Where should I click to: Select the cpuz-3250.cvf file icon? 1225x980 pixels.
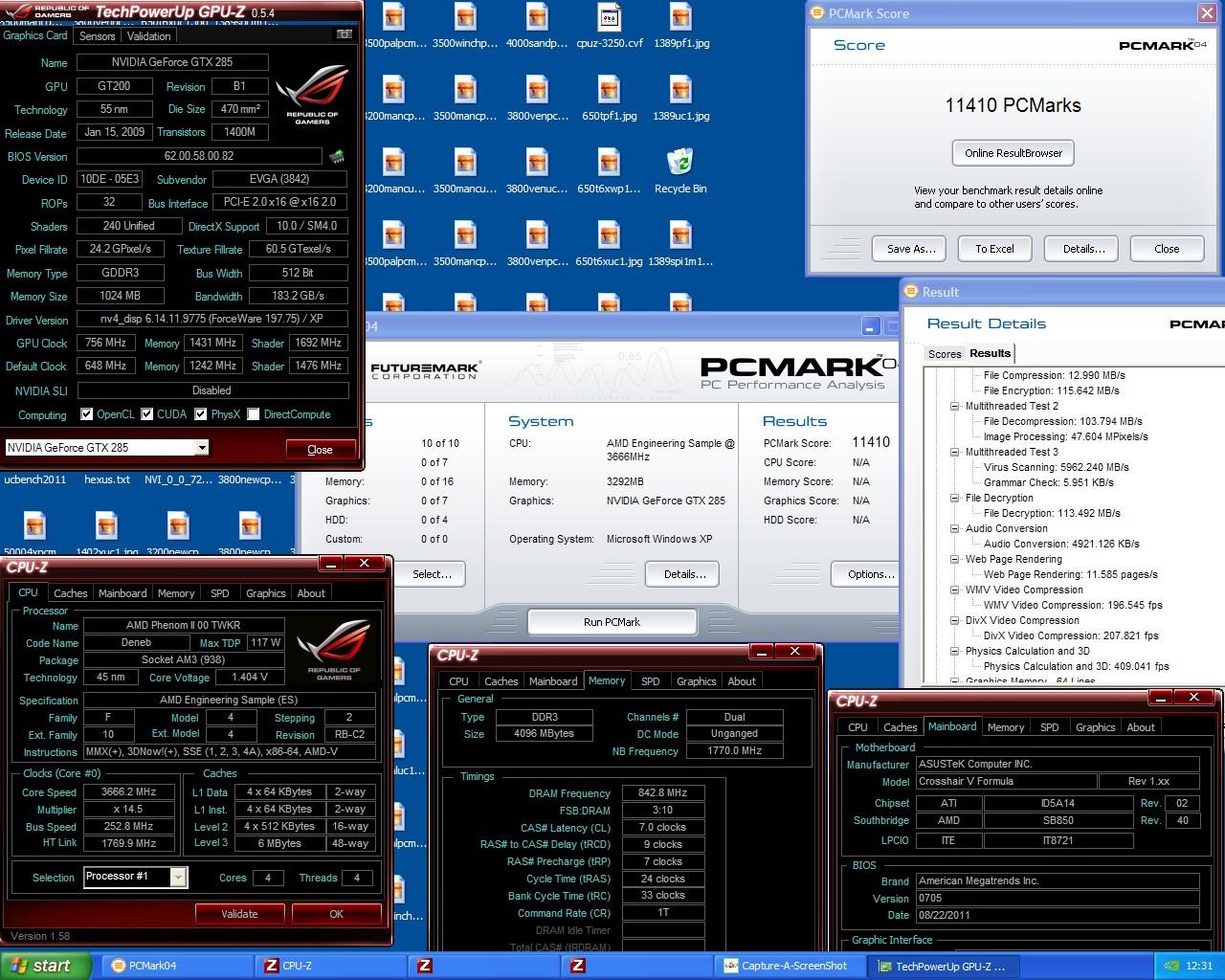[610, 27]
